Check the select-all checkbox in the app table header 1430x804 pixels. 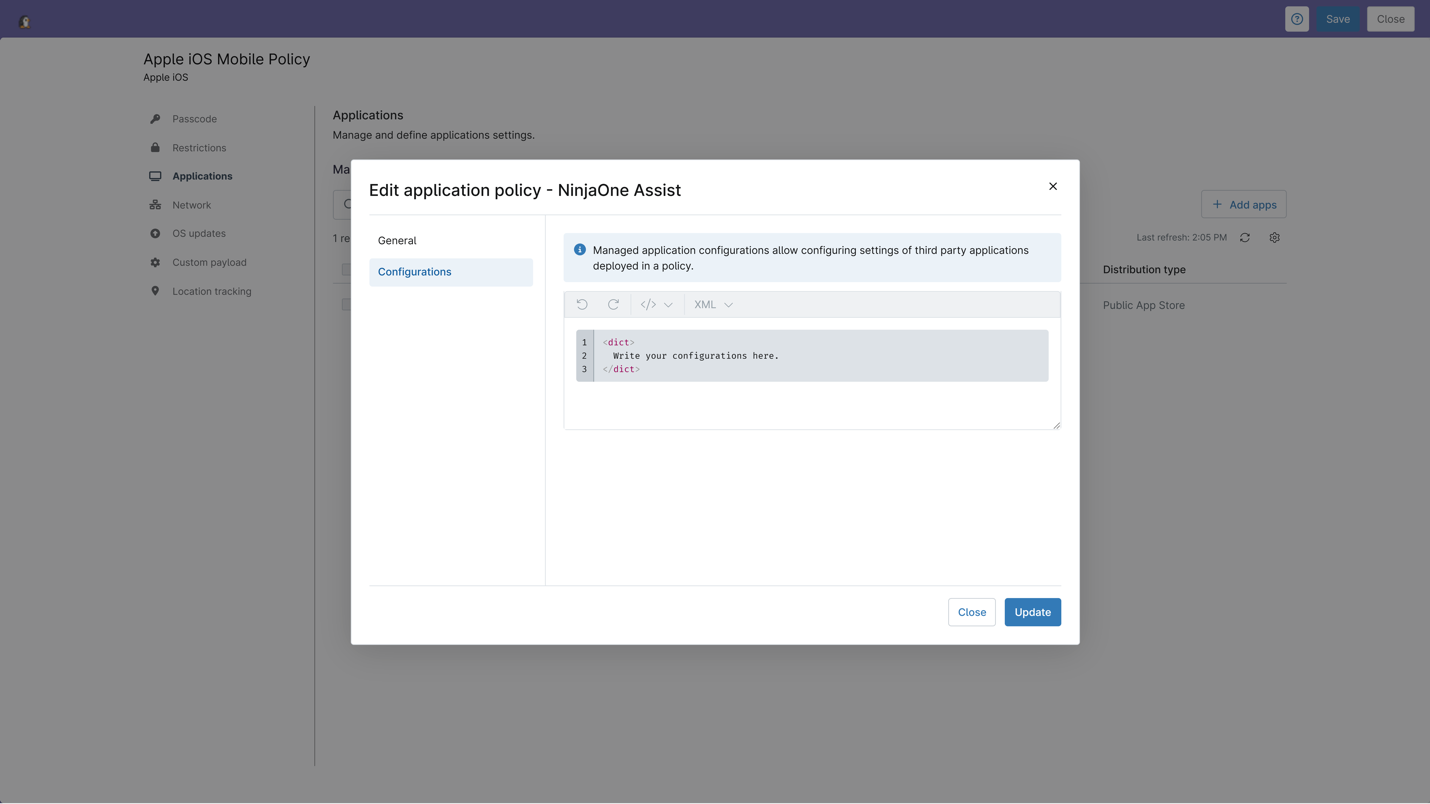347,269
